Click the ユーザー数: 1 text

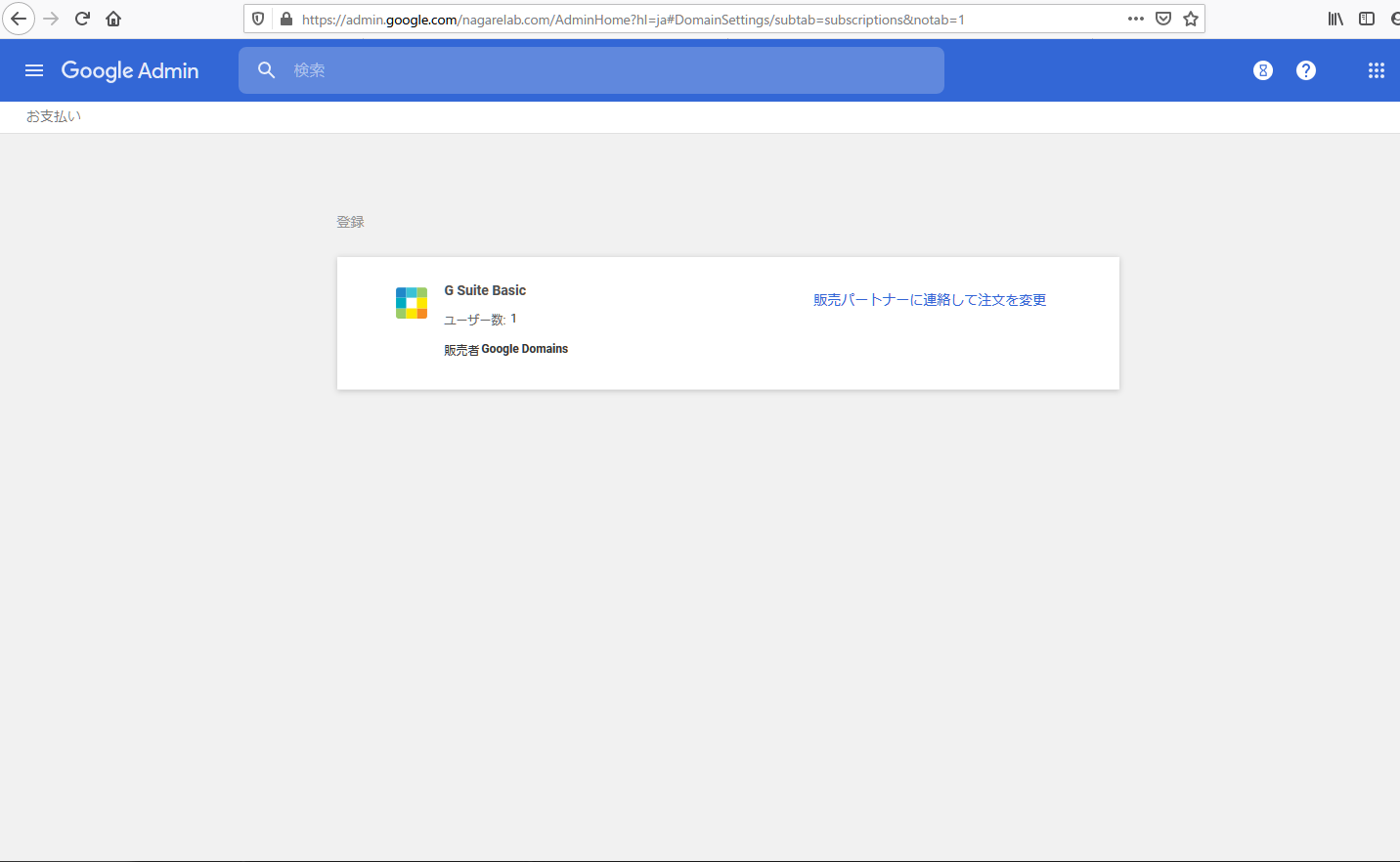(x=480, y=320)
